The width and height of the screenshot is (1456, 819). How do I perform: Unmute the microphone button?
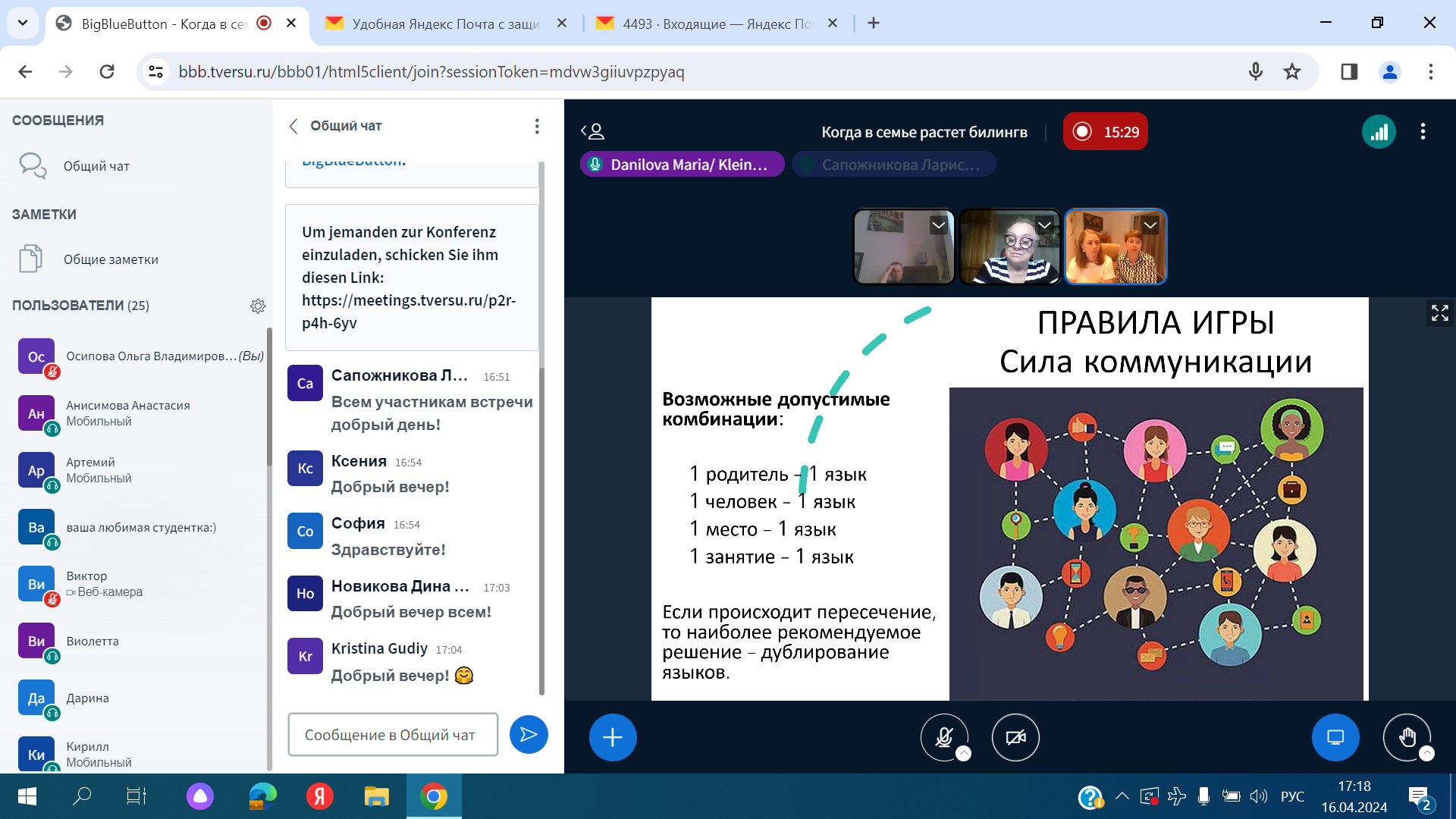[944, 737]
